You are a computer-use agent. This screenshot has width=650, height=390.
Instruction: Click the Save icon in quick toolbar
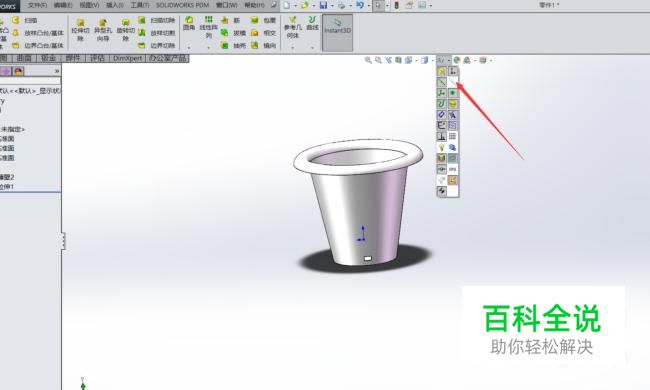pos(323,5)
